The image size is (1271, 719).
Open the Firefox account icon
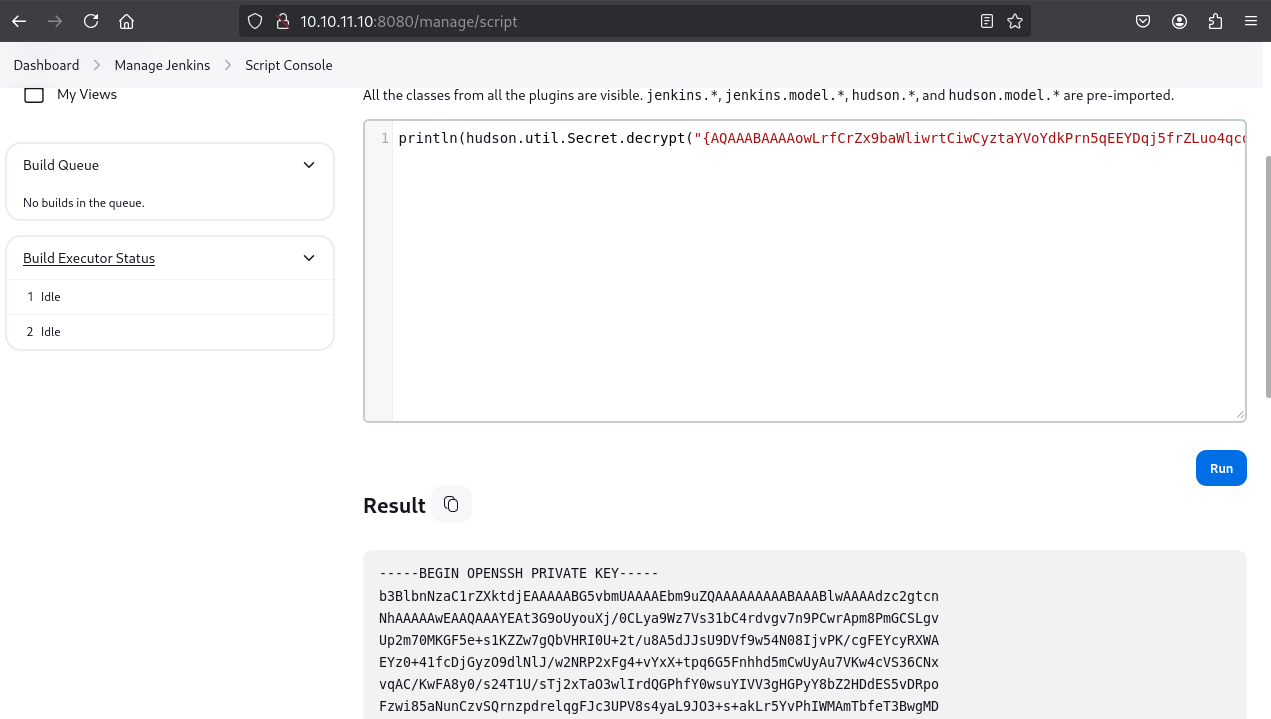coord(1180,21)
